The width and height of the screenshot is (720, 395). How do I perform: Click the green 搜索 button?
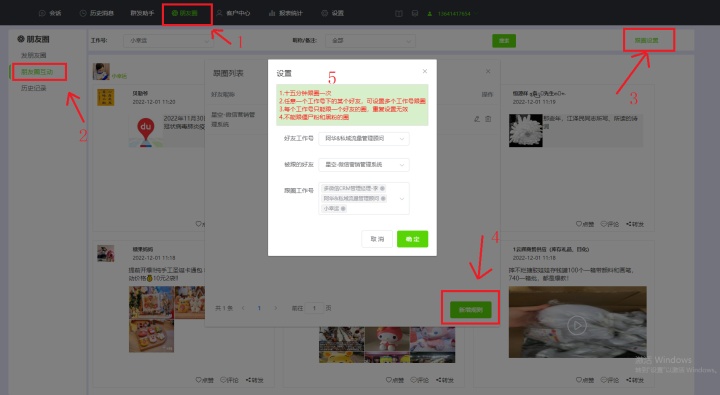tap(504, 41)
